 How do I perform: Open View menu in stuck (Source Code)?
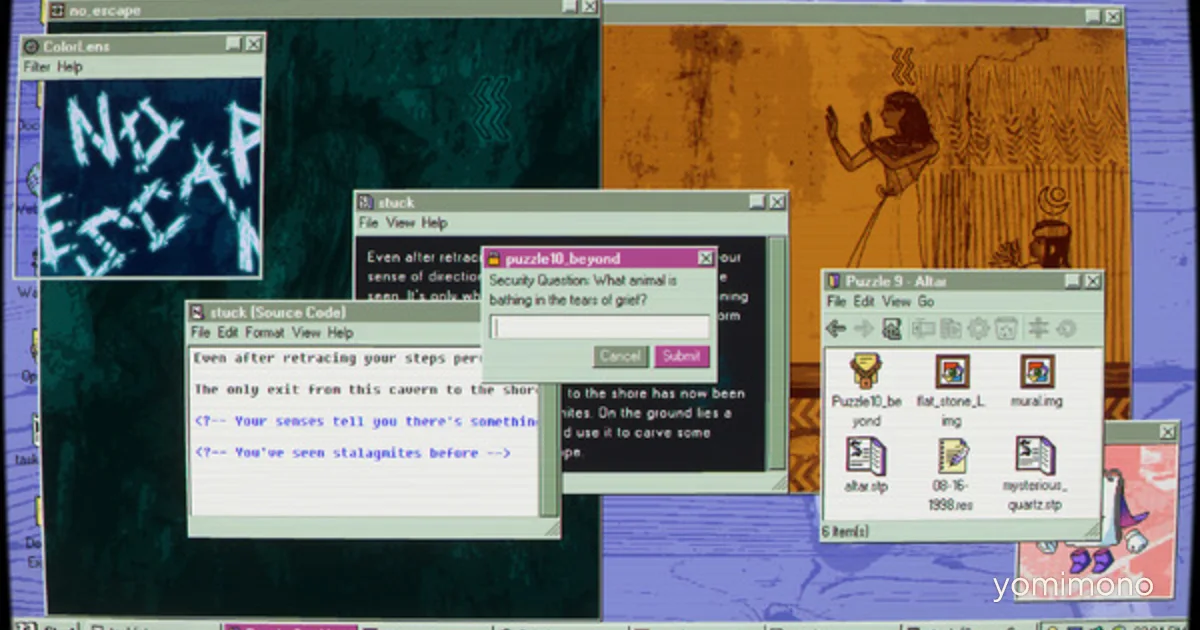(x=306, y=333)
